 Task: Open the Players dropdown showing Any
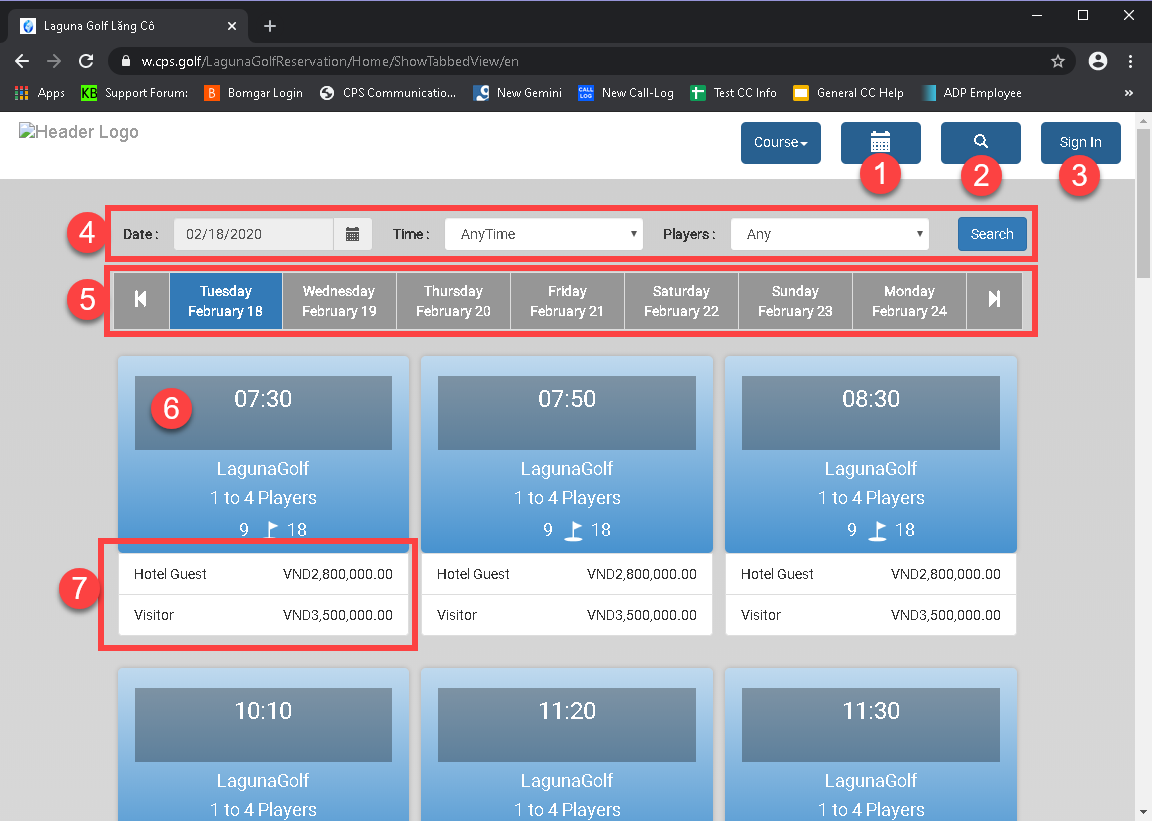click(x=829, y=234)
